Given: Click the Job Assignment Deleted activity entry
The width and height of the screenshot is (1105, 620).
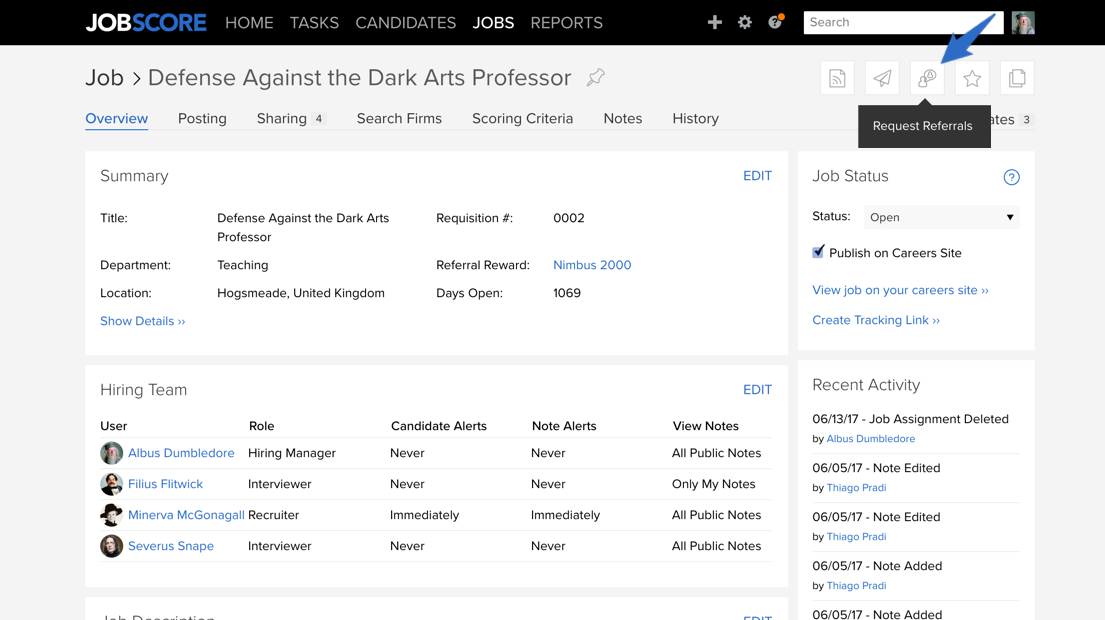Looking at the screenshot, I should pyautogui.click(x=910, y=419).
